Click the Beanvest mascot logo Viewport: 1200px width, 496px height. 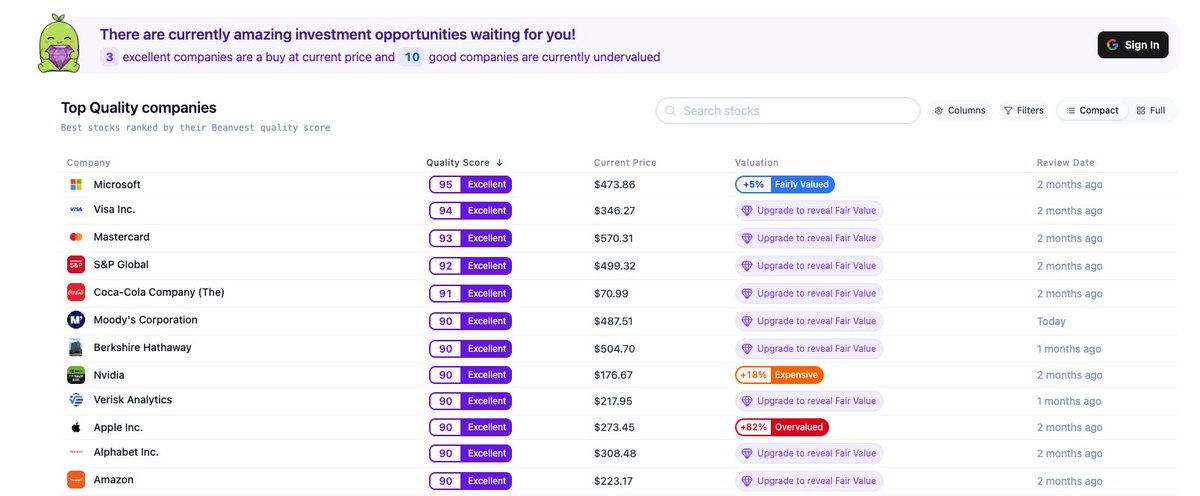61,46
